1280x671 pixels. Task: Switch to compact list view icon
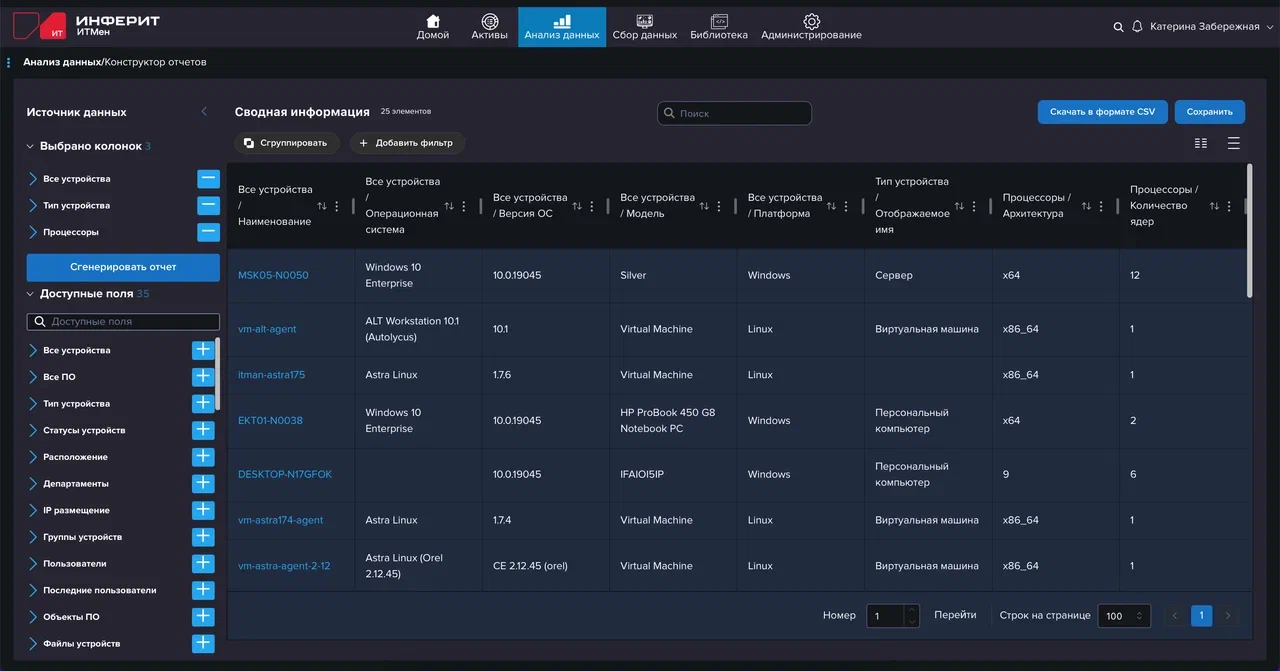click(1201, 143)
